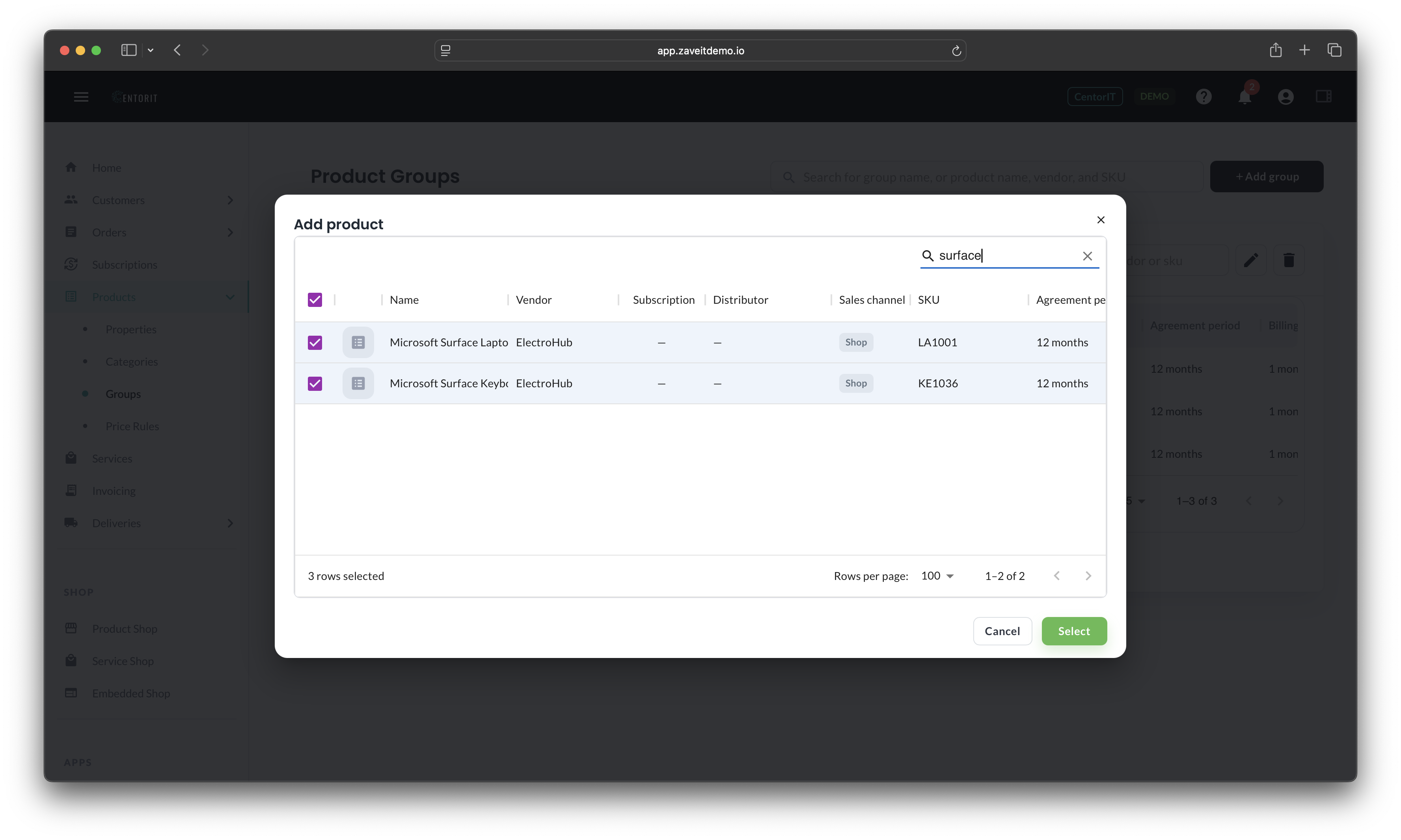
Task: Clear the surface search text
Action: tap(1087, 256)
